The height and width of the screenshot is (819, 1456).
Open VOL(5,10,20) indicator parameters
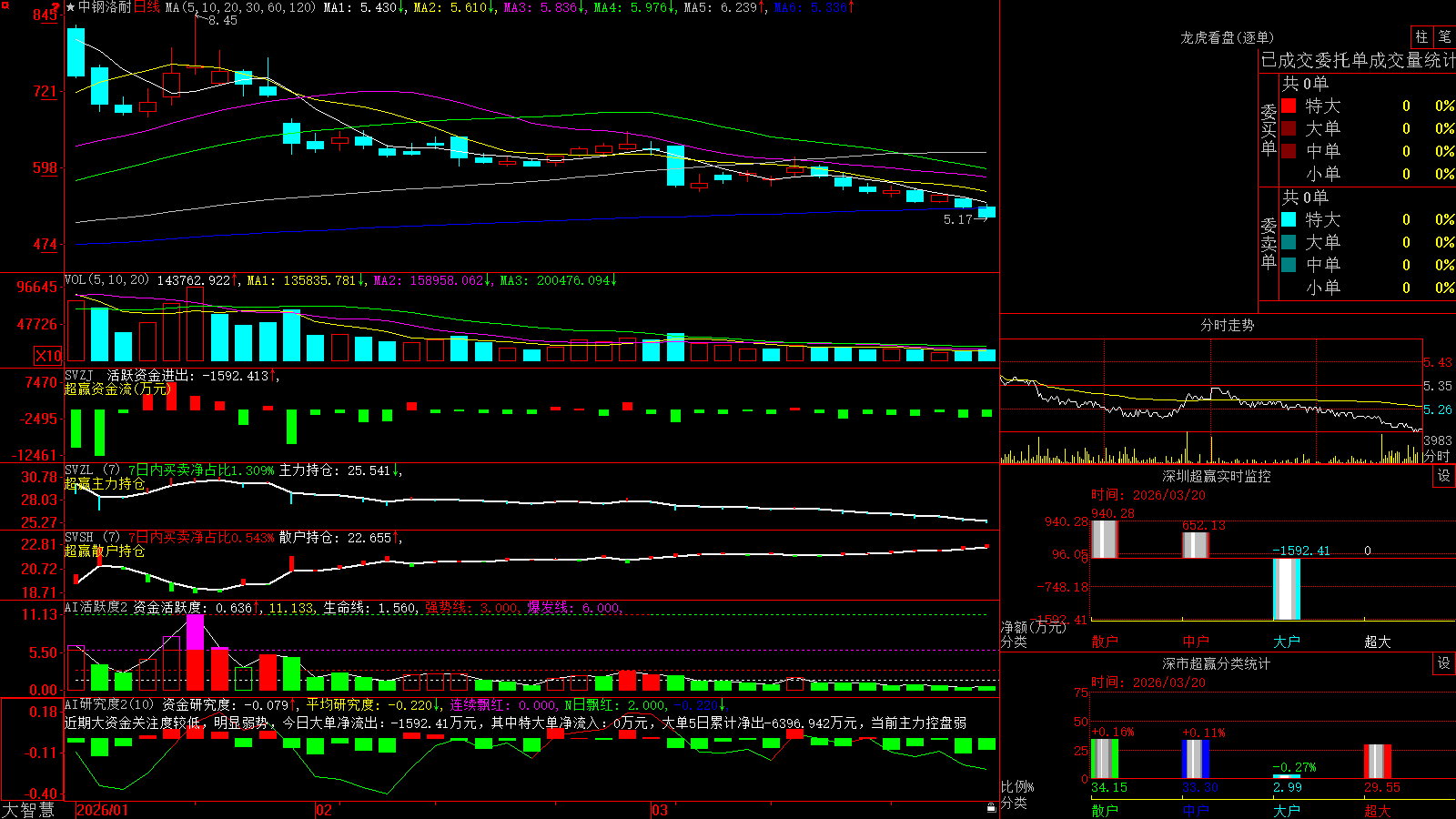[106, 280]
